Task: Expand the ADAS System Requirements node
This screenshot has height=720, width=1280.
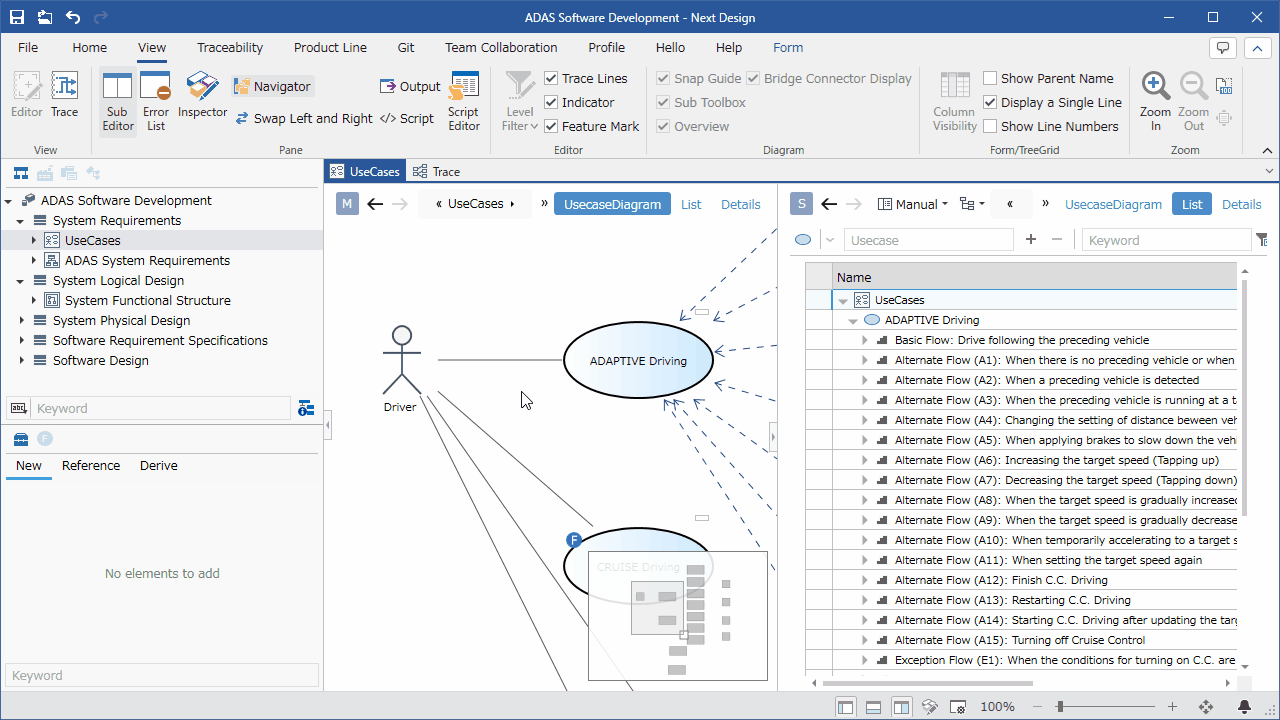Action: [x=33, y=261]
